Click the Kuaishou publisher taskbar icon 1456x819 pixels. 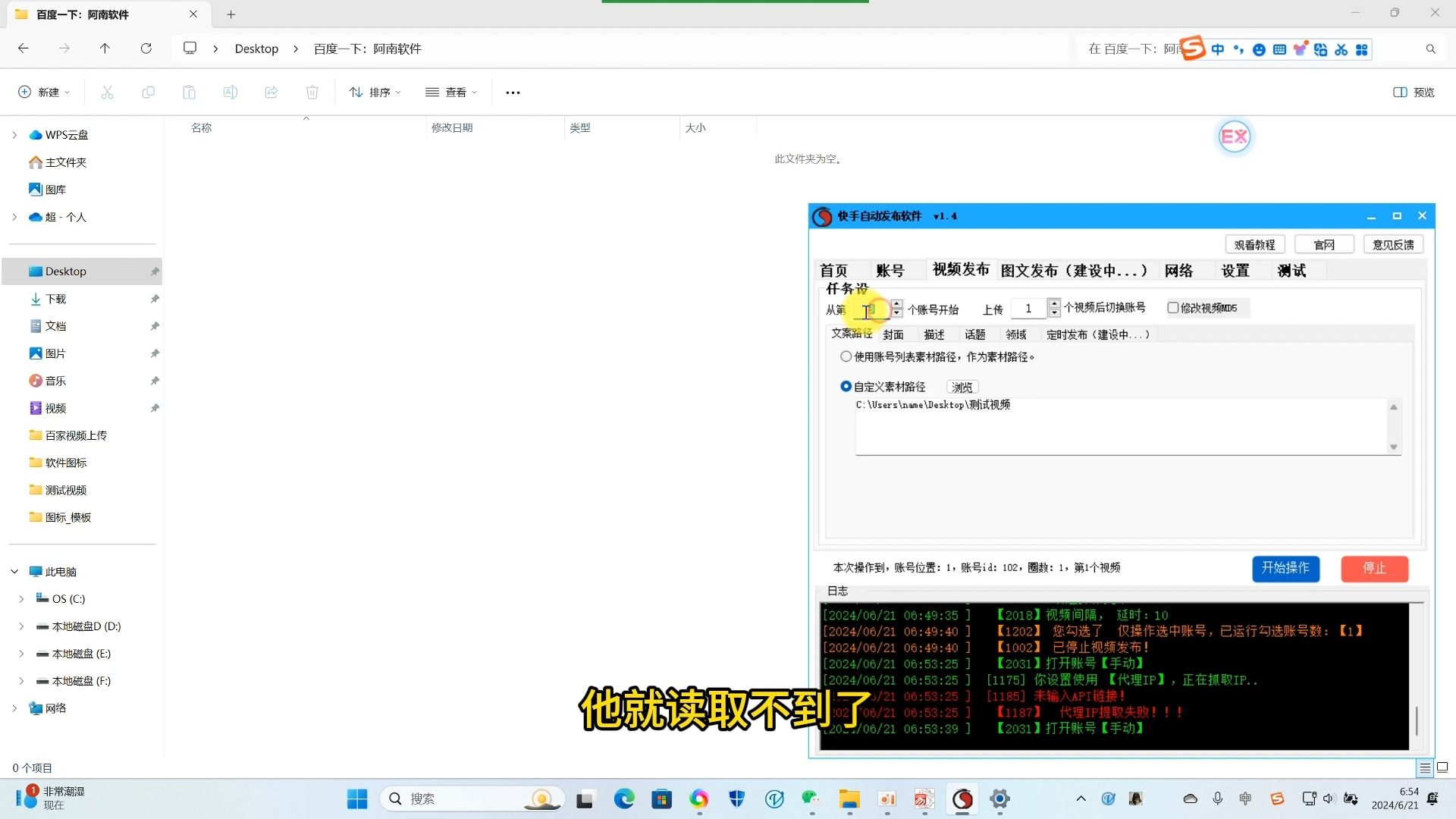click(x=962, y=799)
